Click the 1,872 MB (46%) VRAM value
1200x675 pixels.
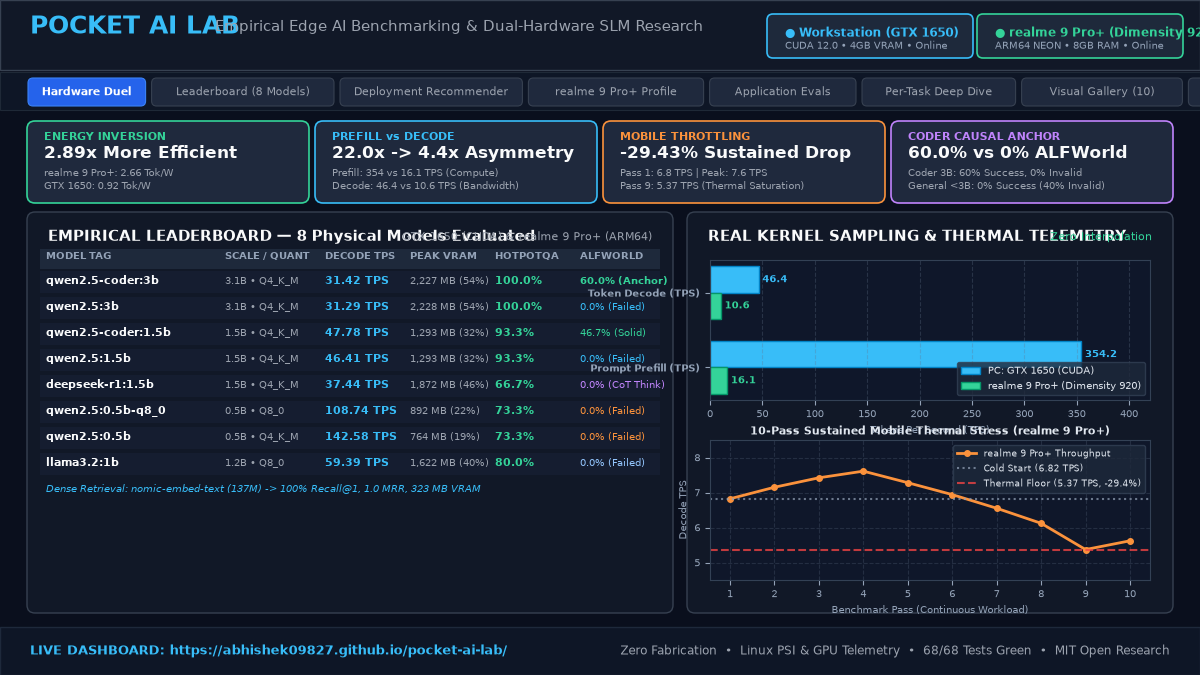[x=449, y=385]
